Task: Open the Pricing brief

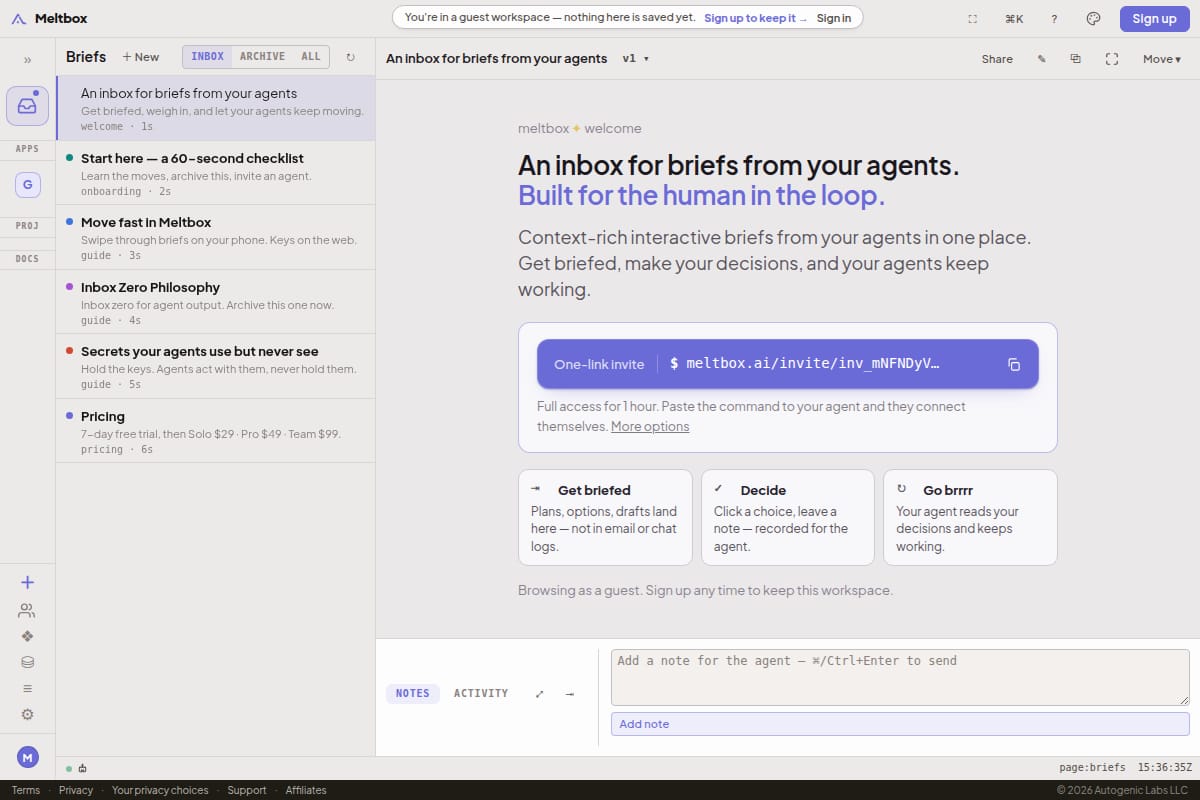Action: pos(216,431)
